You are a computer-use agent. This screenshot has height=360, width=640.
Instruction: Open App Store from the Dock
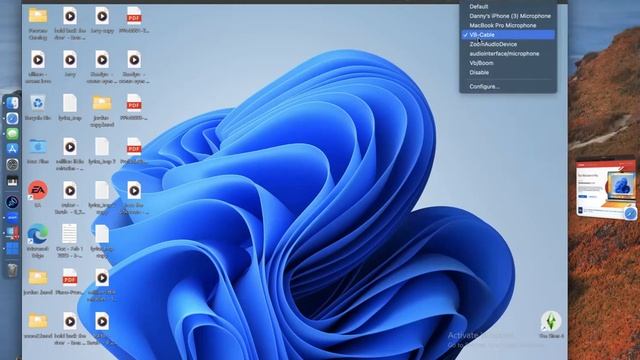click(x=12, y=149)
